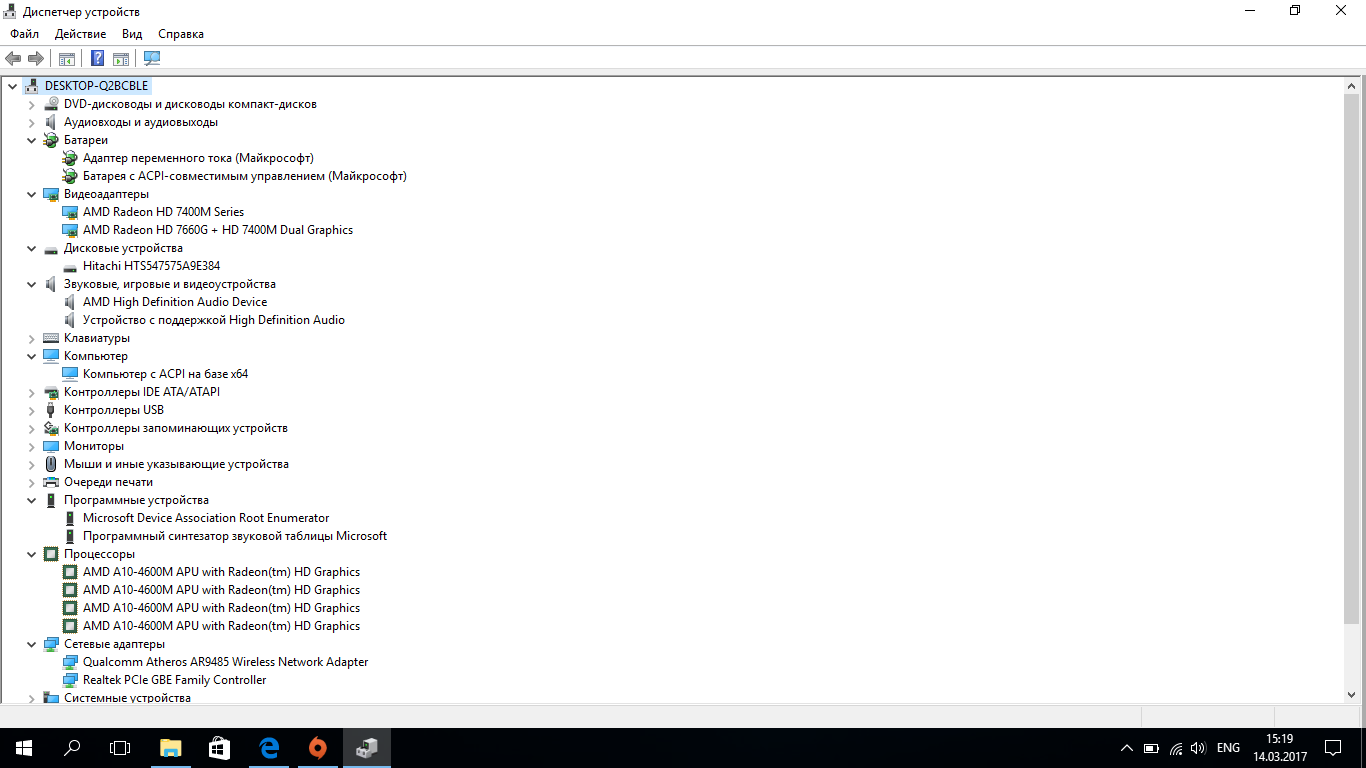The width and height of the screenshot is (1366, 768).
Task: Open File Explorer from the taskbar
Action: click(171, 747)
